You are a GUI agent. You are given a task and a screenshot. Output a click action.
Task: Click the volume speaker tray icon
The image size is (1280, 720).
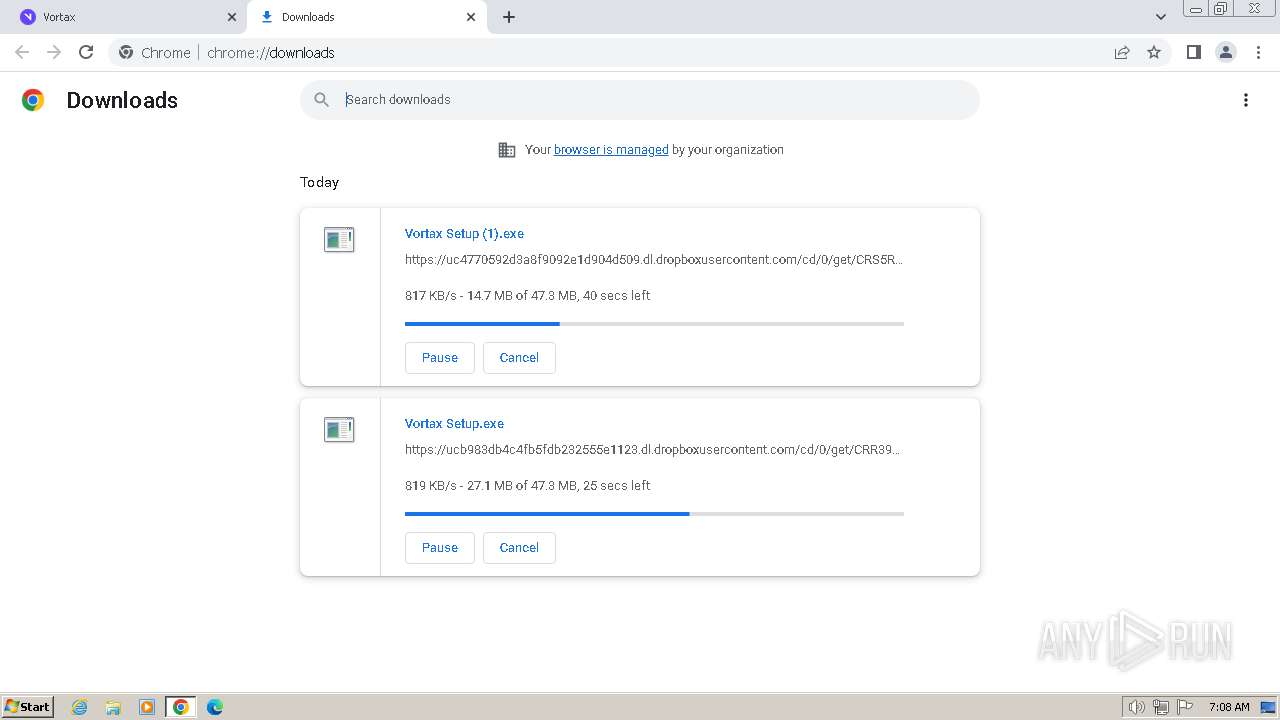point(1137,707)
